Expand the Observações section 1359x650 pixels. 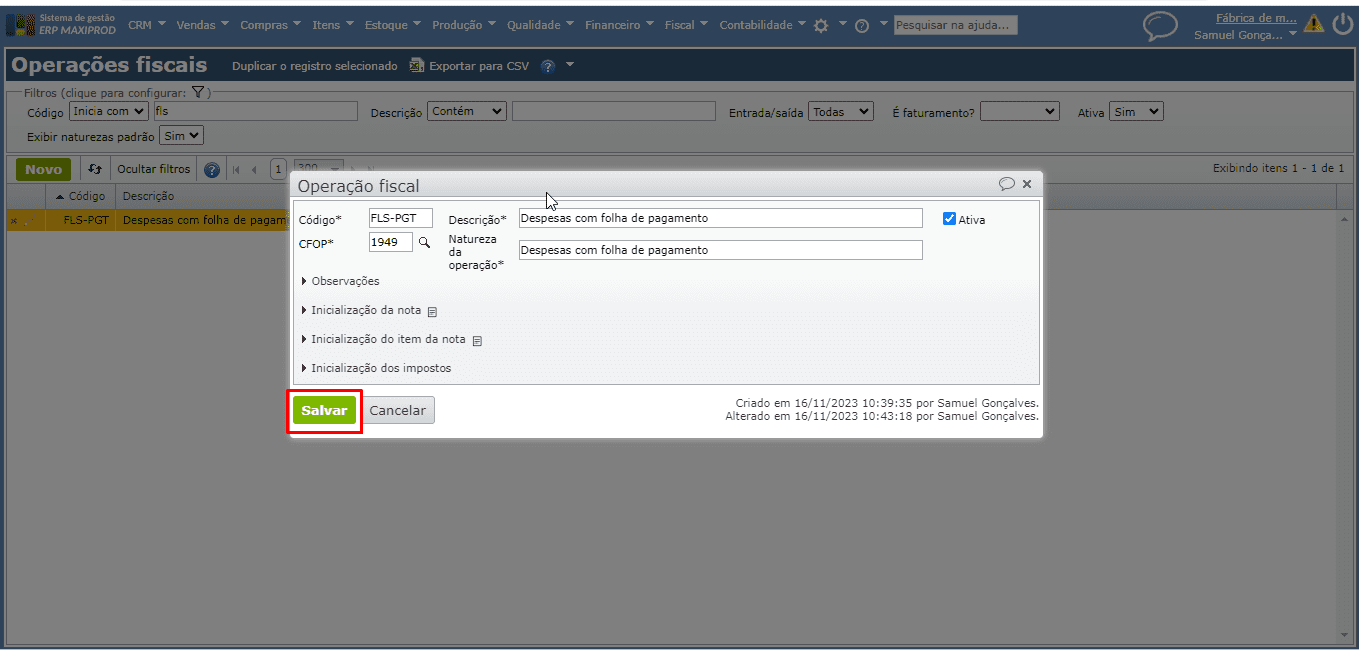tap(340, 281)
